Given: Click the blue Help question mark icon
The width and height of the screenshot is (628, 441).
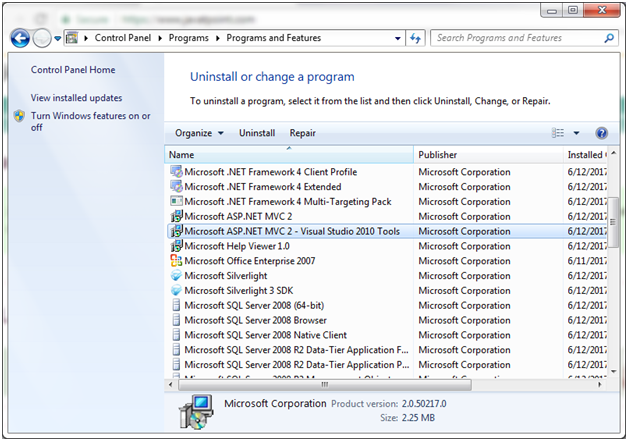Looking at the screenshot, I should (602, 133).
